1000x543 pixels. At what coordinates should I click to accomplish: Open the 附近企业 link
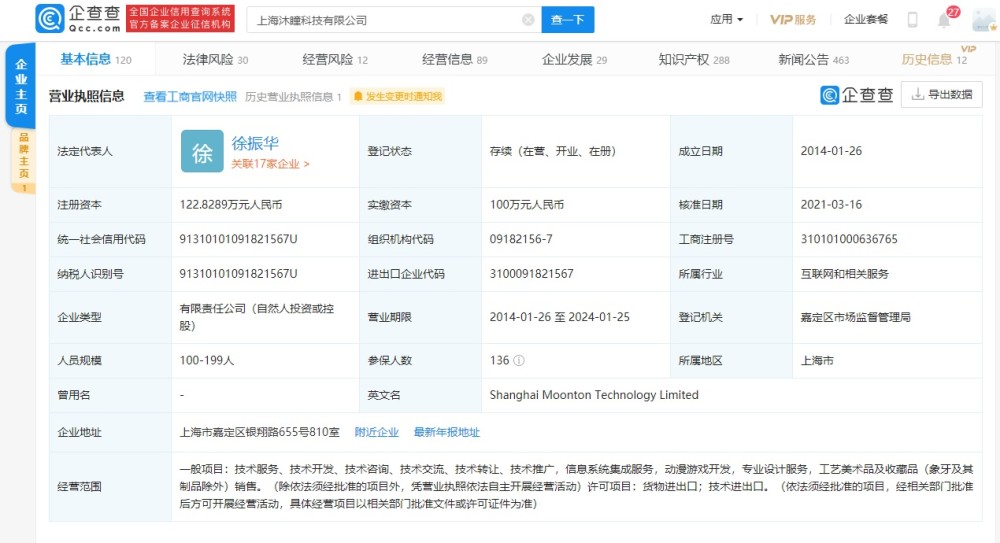tap(376, 432)
